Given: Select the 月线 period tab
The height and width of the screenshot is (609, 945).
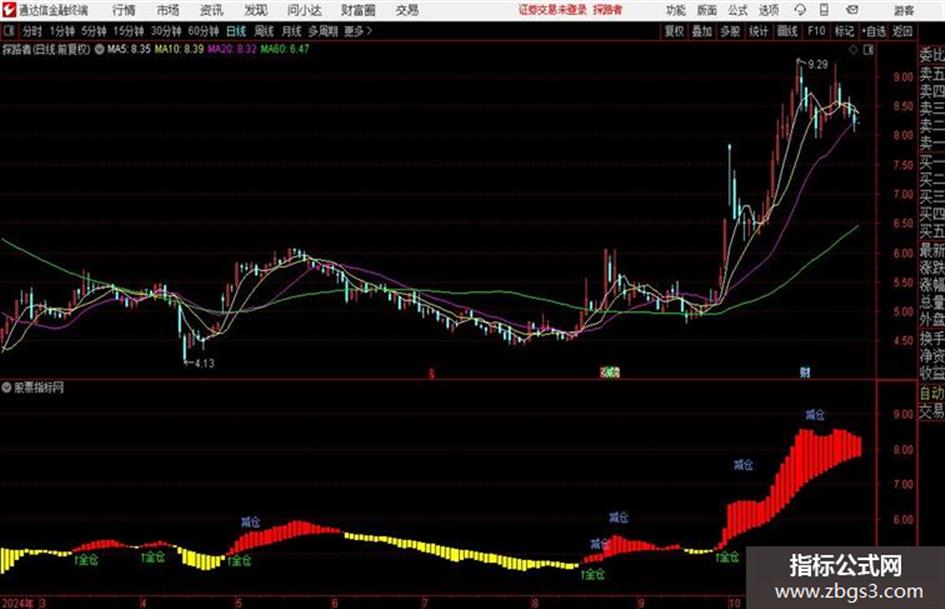Looking at the screenshot, I should pyautogui.click(x=291, y=31).
